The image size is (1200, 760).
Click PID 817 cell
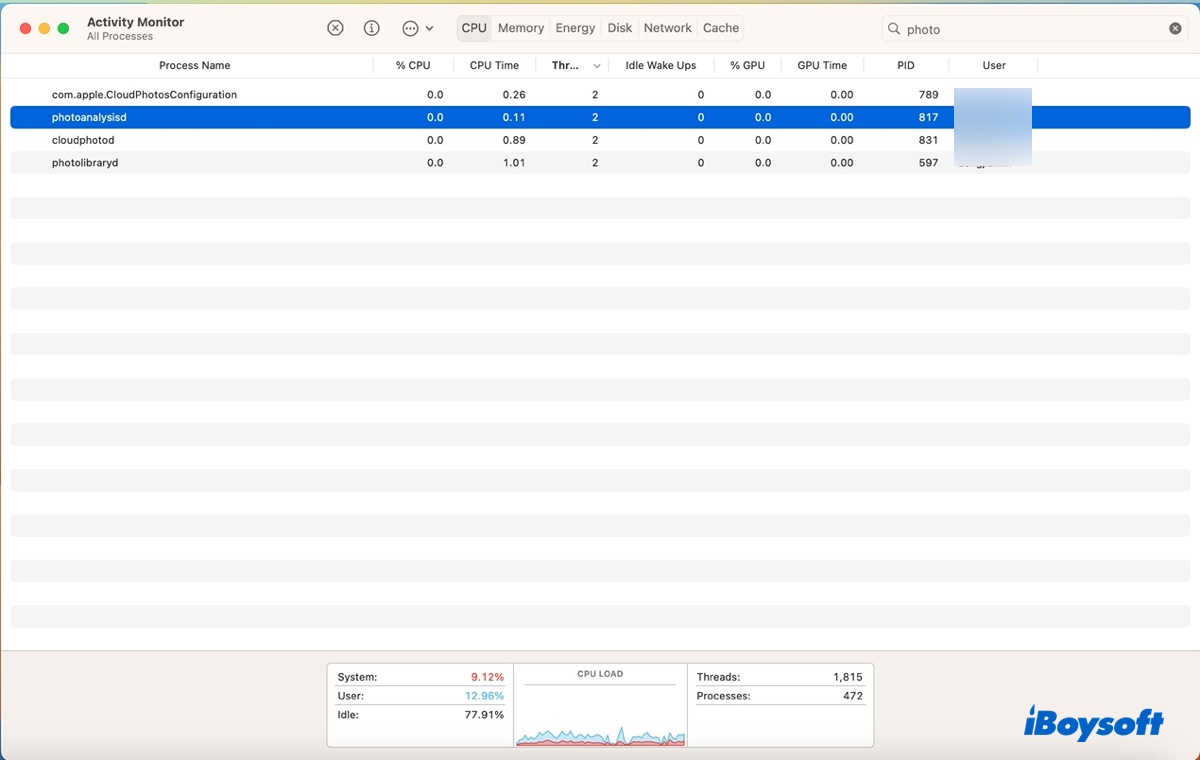pos(928,117)
